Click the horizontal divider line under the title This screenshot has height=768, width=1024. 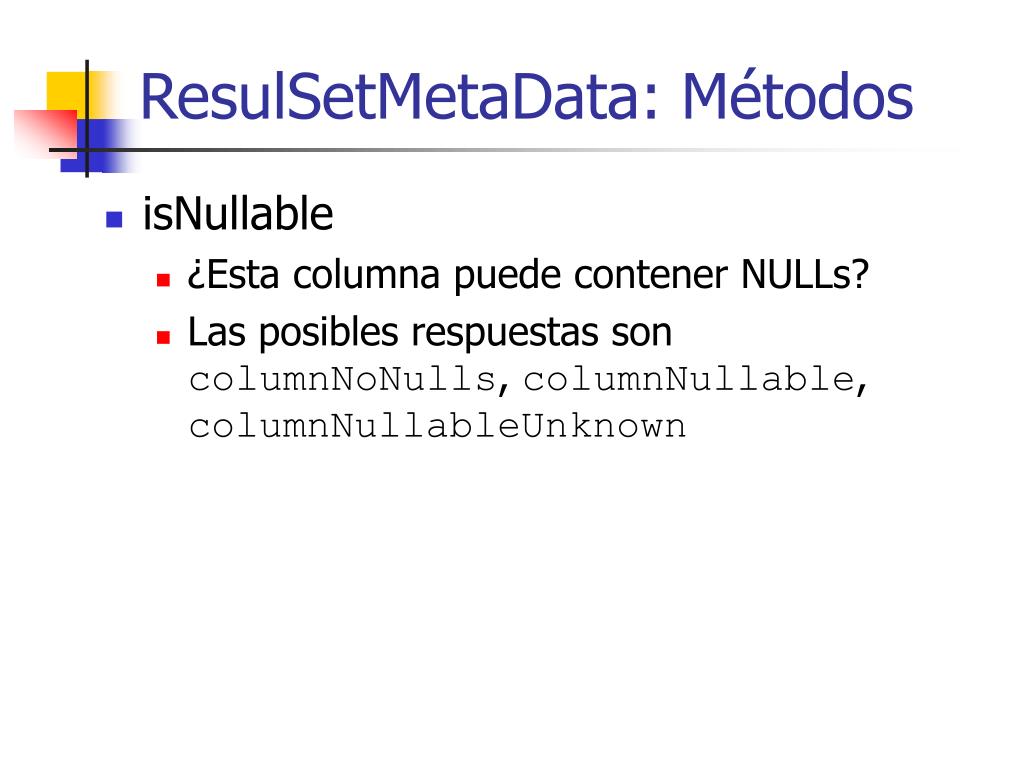[x=503, y=150]
